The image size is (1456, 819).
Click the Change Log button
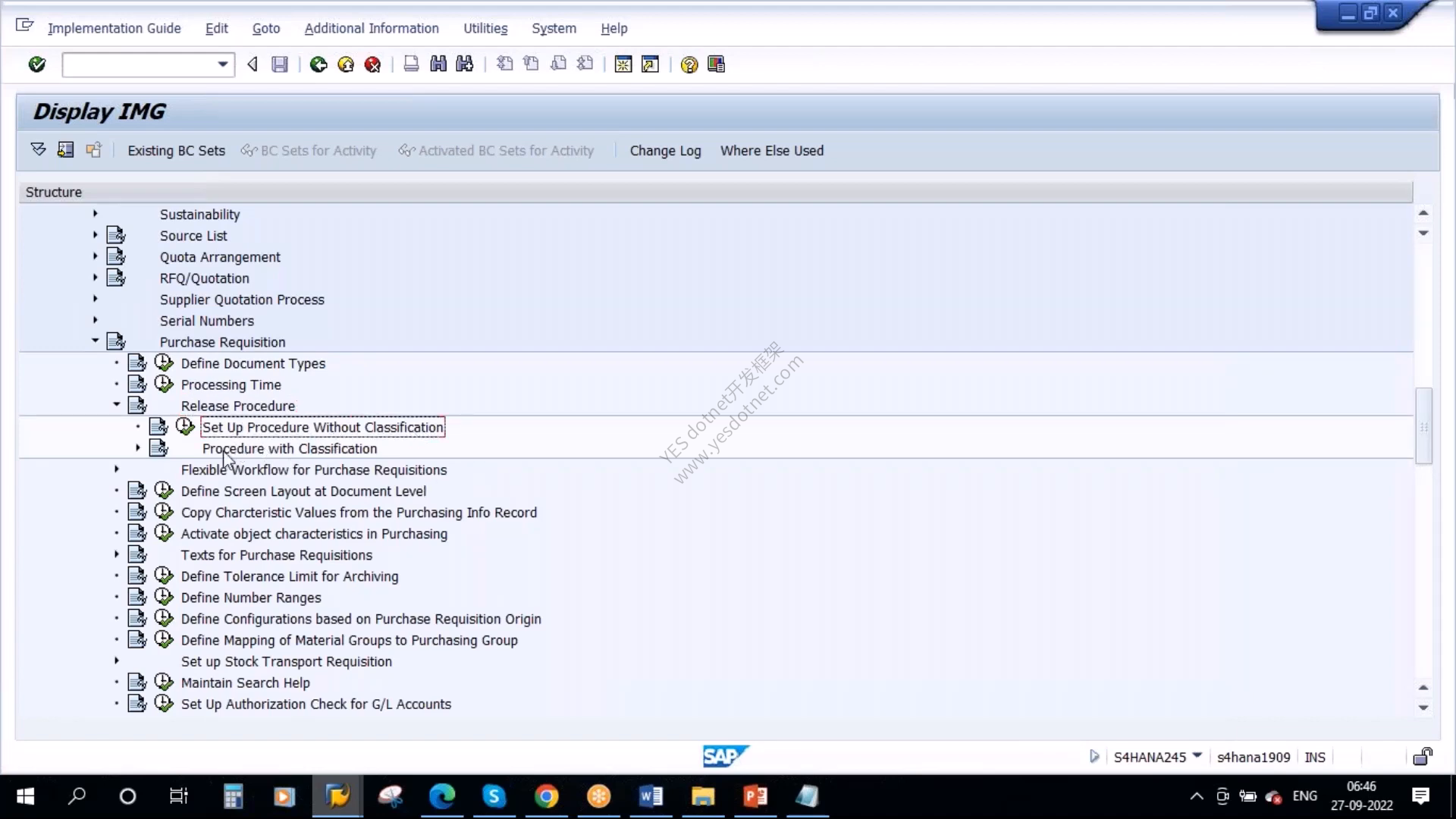click(x=665, y=150)
